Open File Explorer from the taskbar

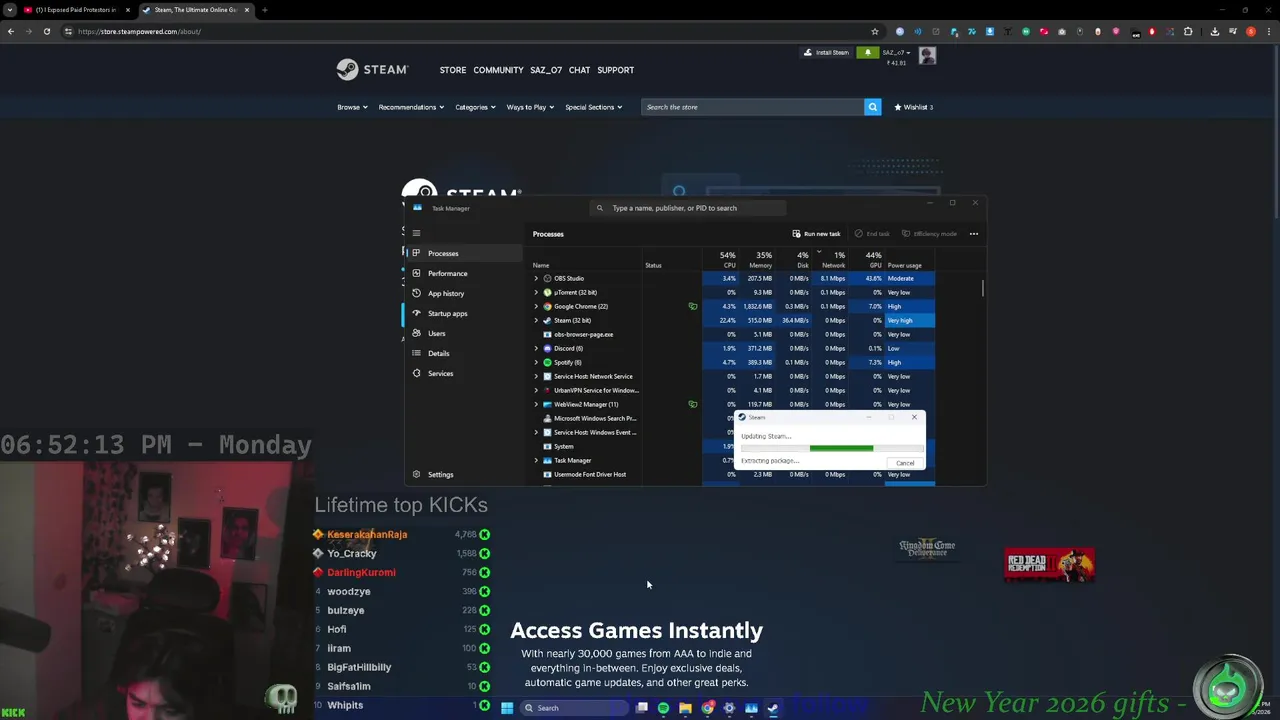tap(685, 708)
